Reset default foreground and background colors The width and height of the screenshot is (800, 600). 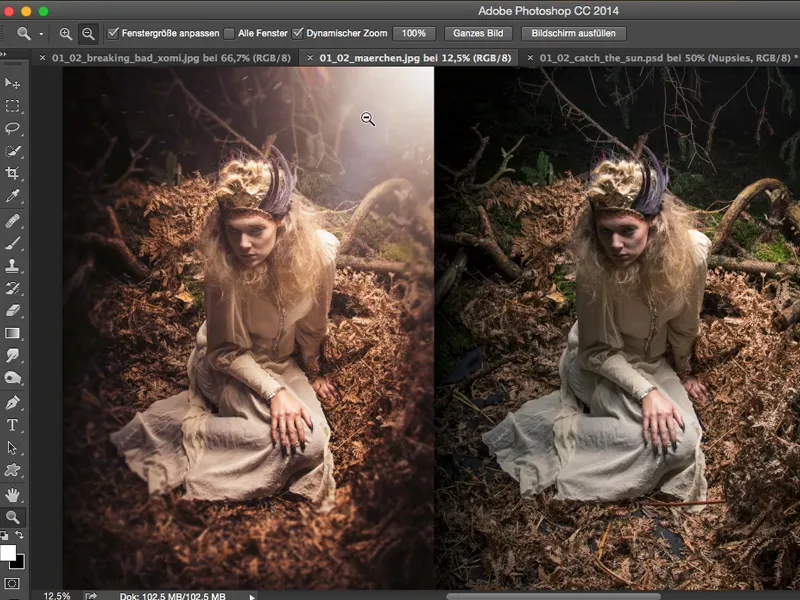click(4, 535)
